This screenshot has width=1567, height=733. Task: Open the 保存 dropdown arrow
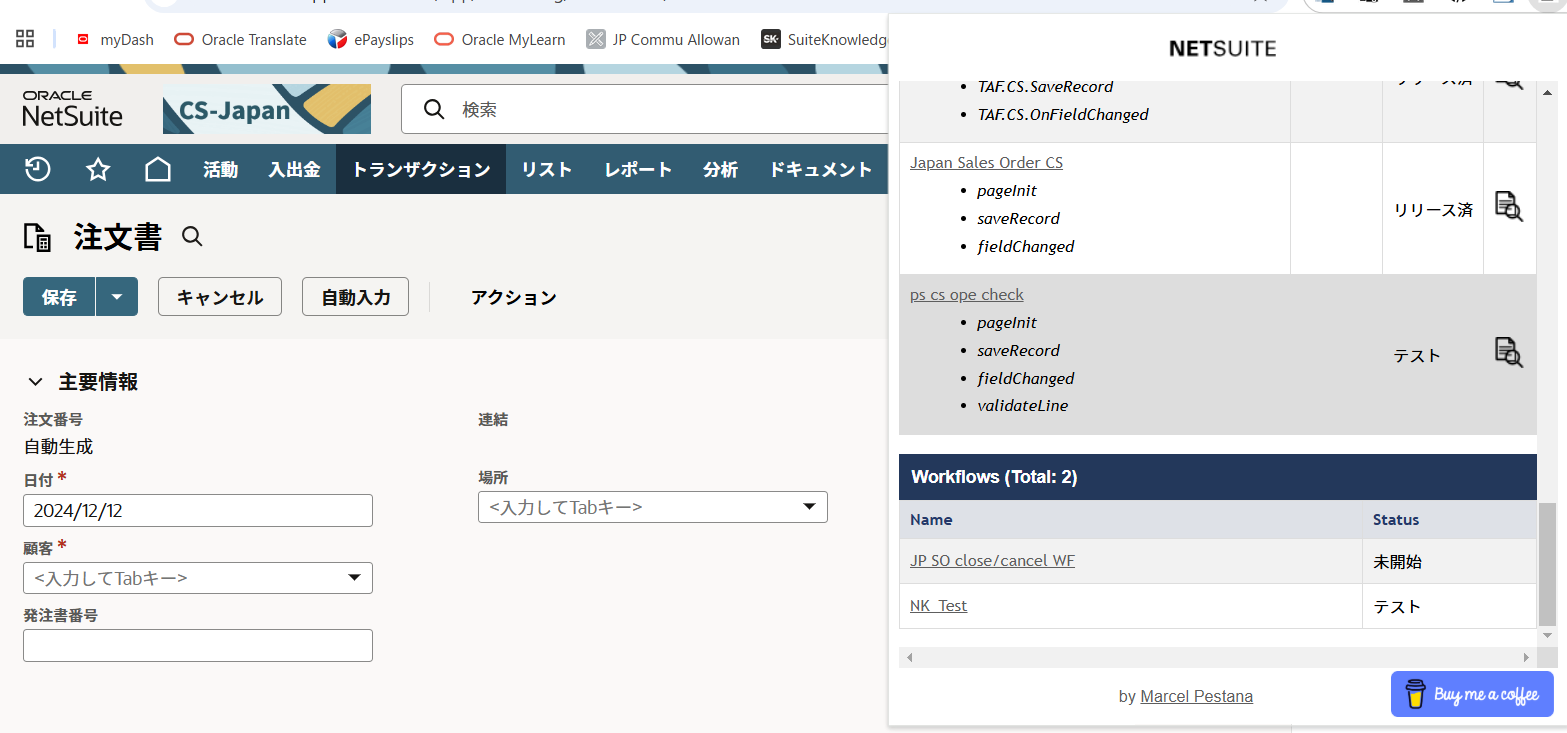click(x=117, y=297)
